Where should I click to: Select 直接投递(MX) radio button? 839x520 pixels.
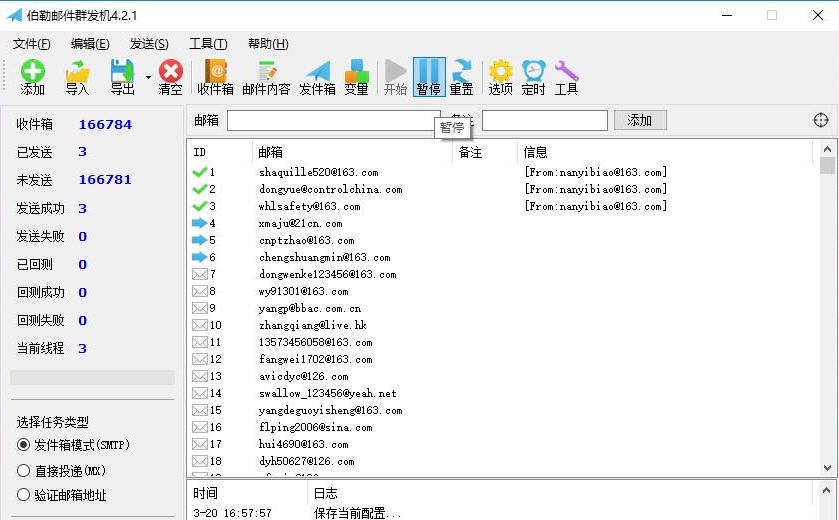pyautogui.click(x=23, y=470)
